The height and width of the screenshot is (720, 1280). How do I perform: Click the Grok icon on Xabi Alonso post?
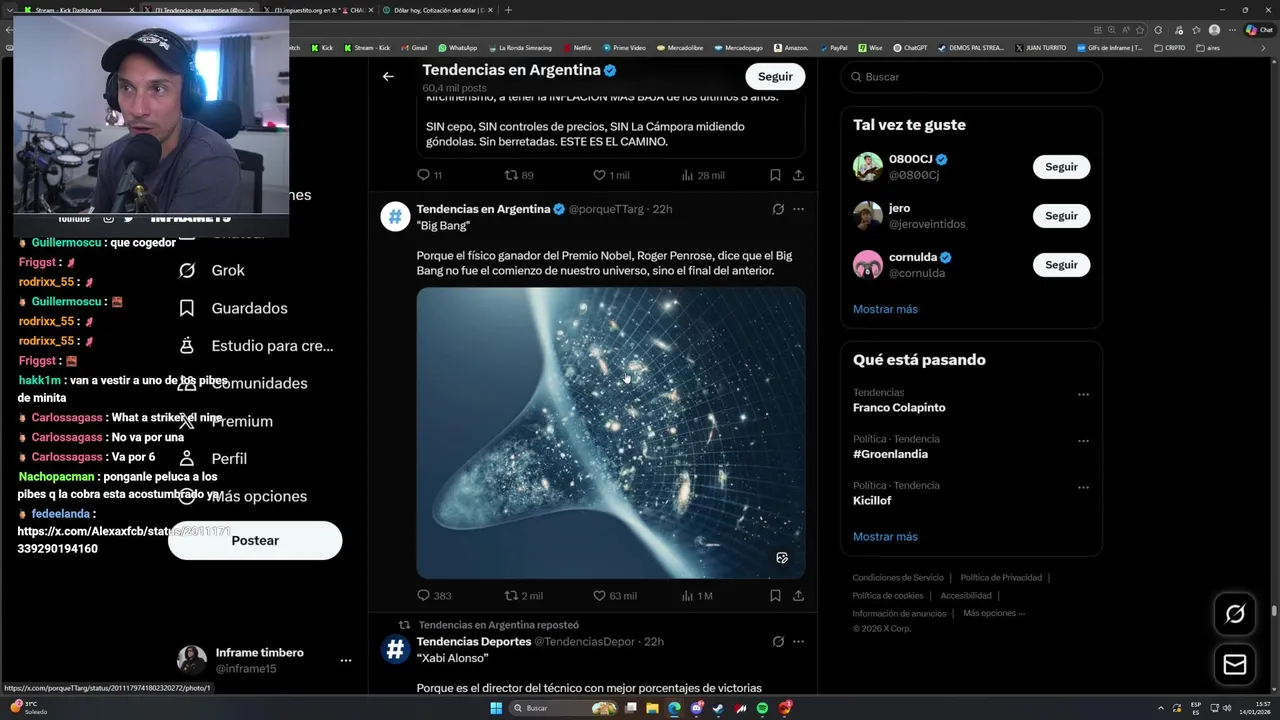coord(778,641)
